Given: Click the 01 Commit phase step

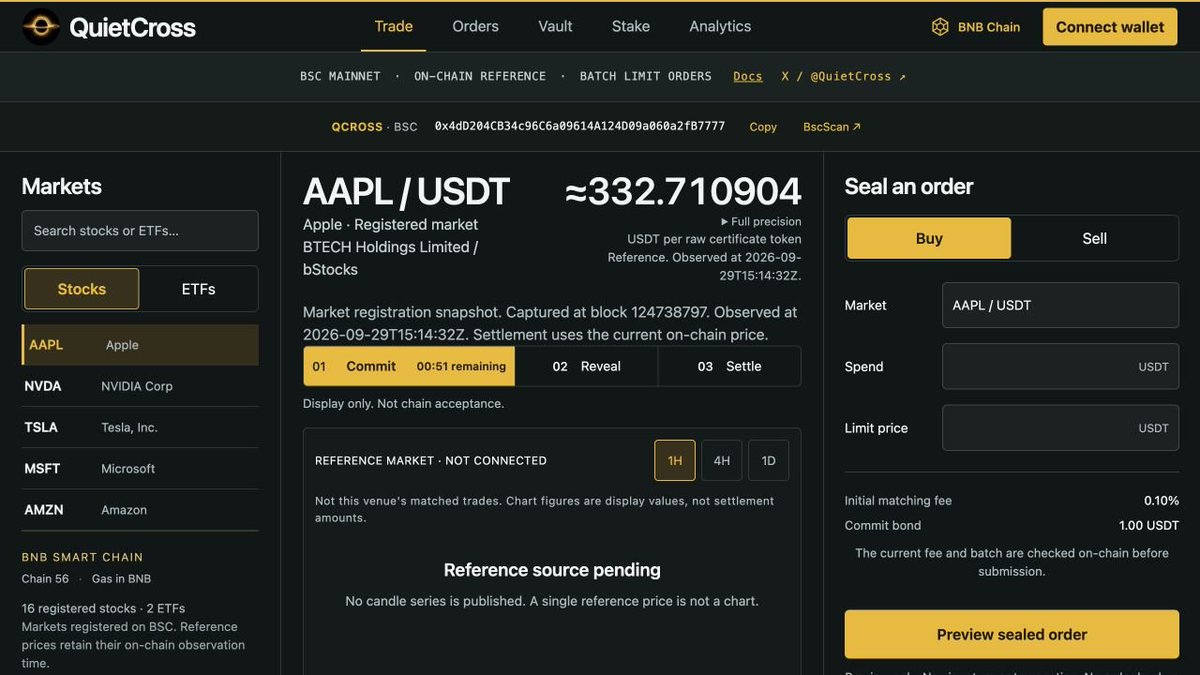Looking at the screenshot, I should 409,366.
